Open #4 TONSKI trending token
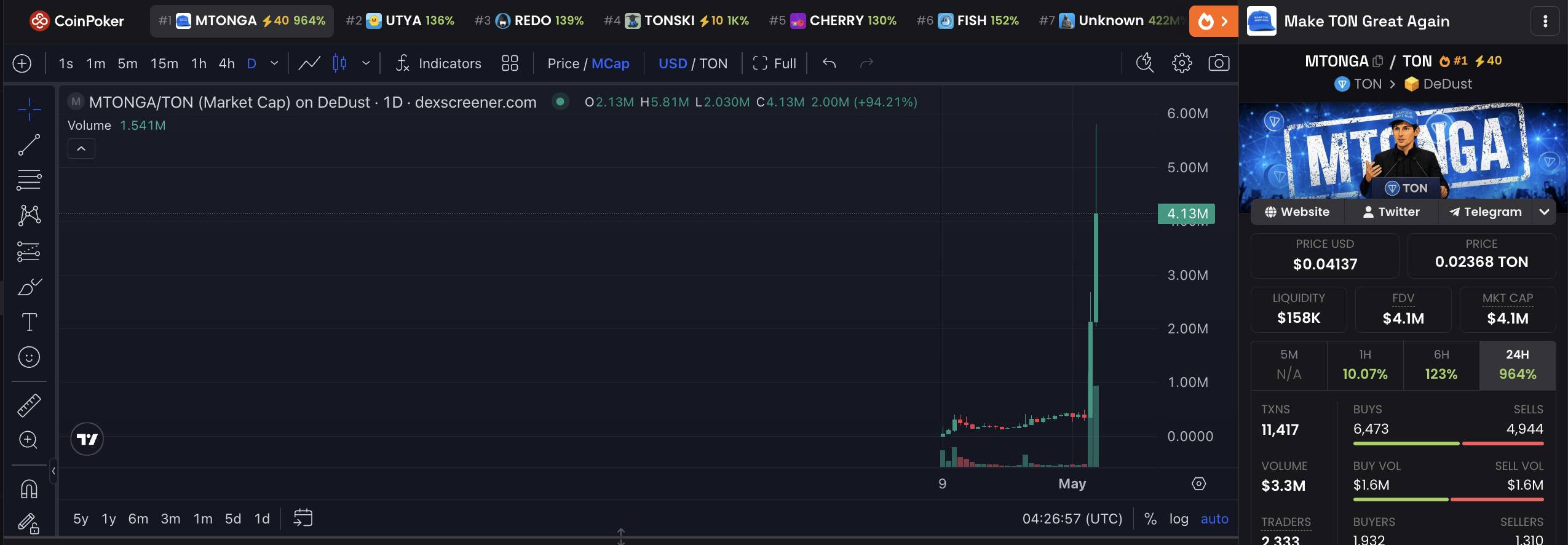 click(676, 21)
